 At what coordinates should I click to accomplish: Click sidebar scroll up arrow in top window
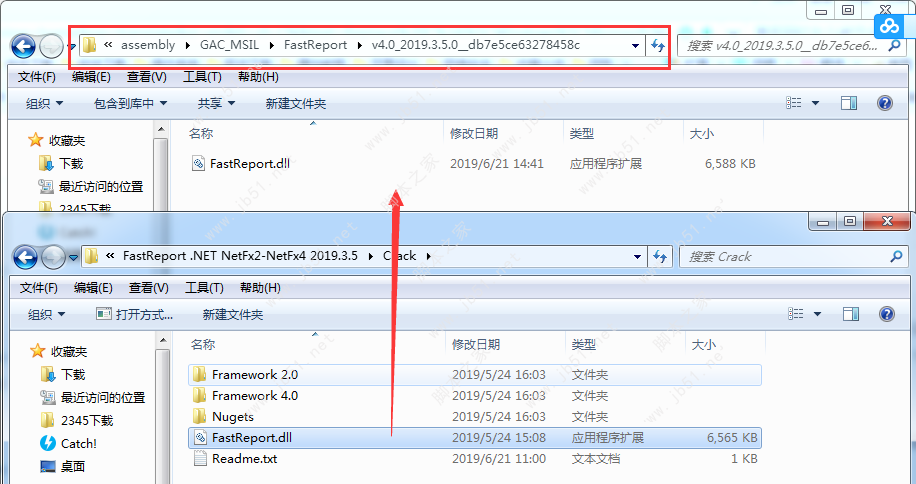click(161, 130)
